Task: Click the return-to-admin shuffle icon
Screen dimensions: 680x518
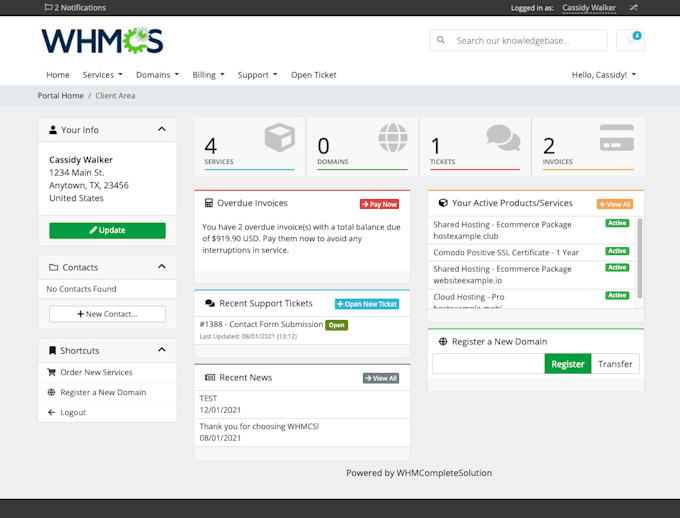Action: 633,7
